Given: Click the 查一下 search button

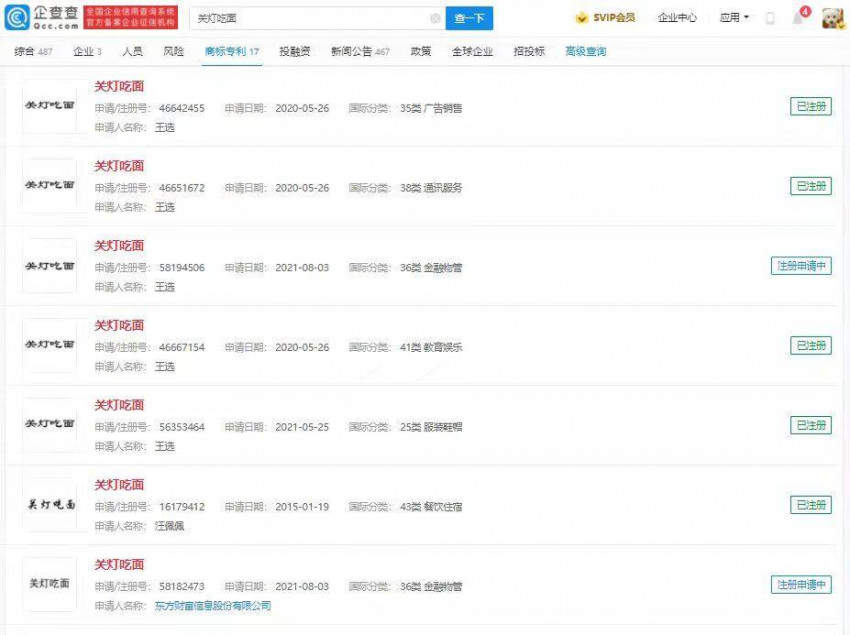Looking at the screenshot, I should tap(469, 18).
